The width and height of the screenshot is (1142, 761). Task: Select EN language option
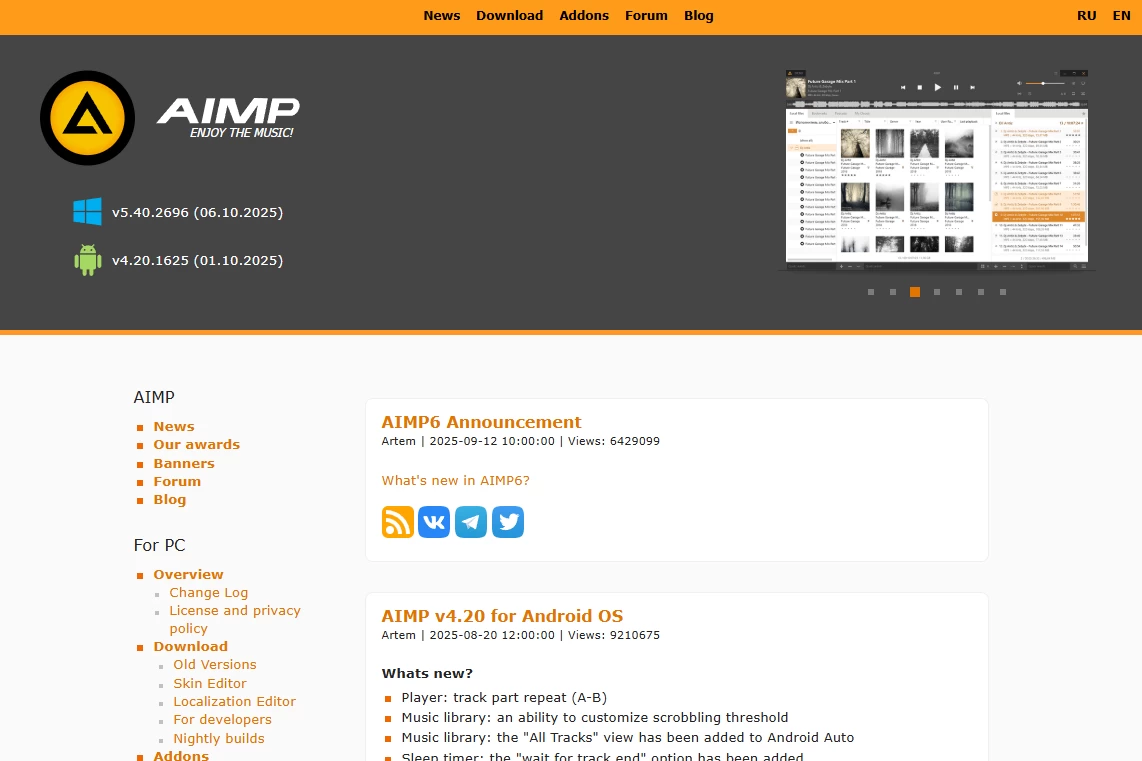(x=1121, y=15)
